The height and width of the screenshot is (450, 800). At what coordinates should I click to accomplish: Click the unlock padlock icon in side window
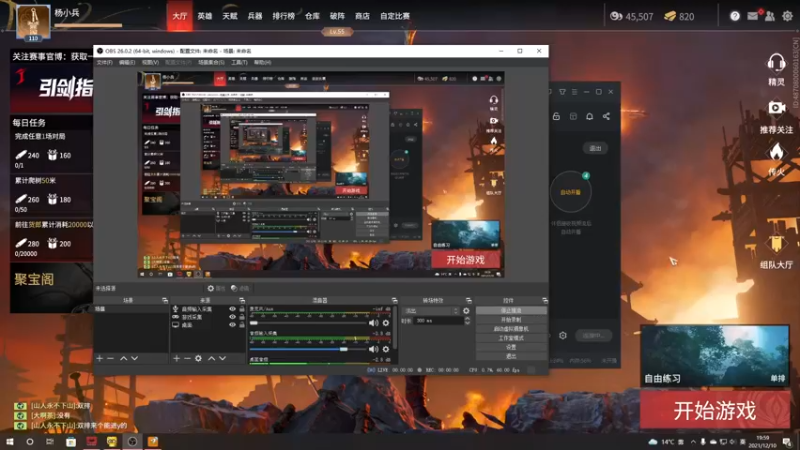tap(556, 116)
